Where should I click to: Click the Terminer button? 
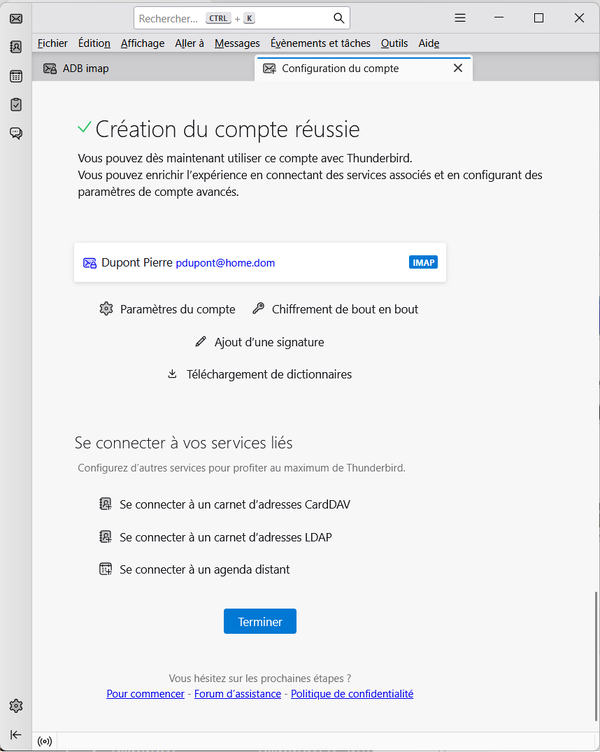tap(260, 621)
